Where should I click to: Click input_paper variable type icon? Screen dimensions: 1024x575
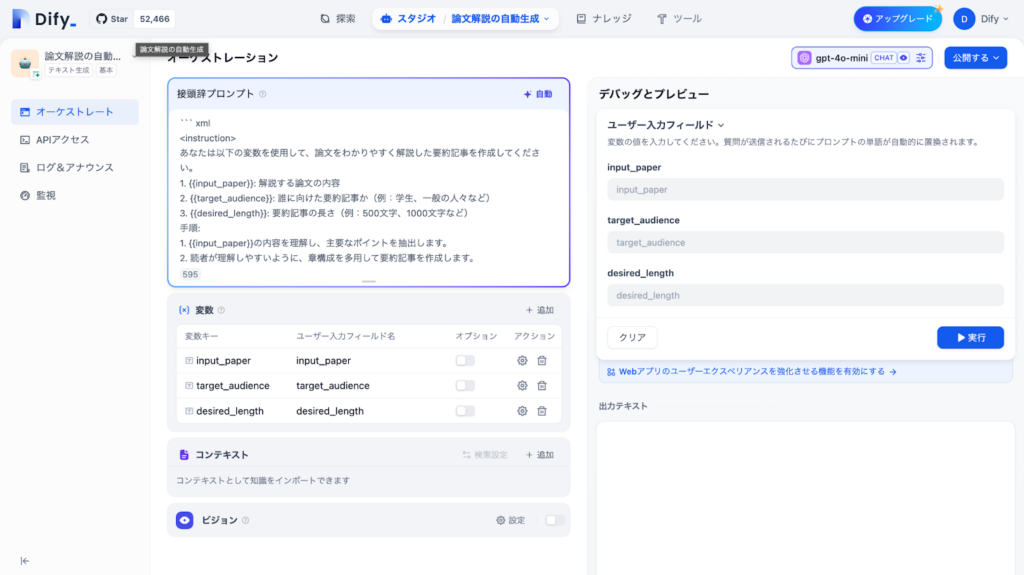[x=189, y=361]
